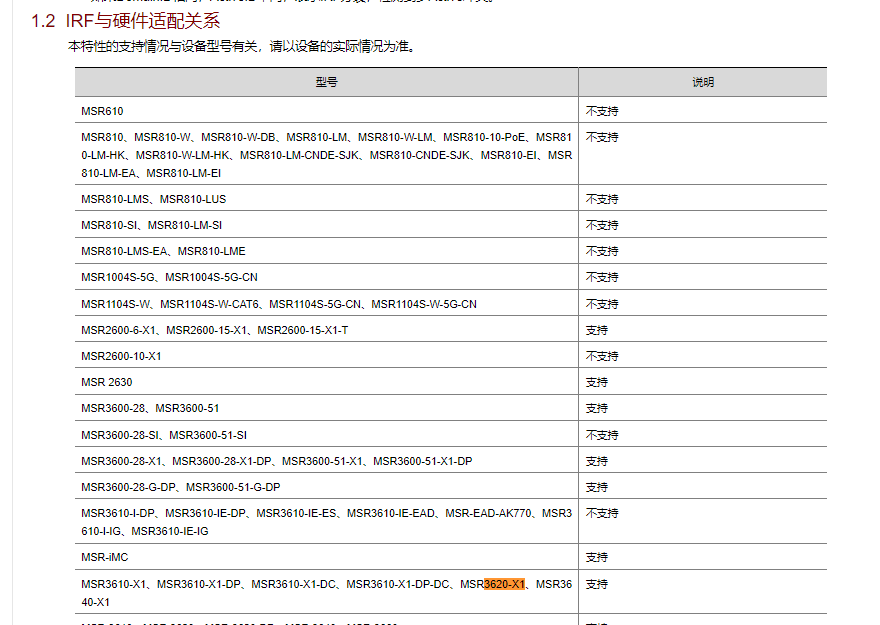This screenshot has width=880, height=625.
Task: Click '不支持' in the MSR3610-I-DP row
Action: pos(602,513)
